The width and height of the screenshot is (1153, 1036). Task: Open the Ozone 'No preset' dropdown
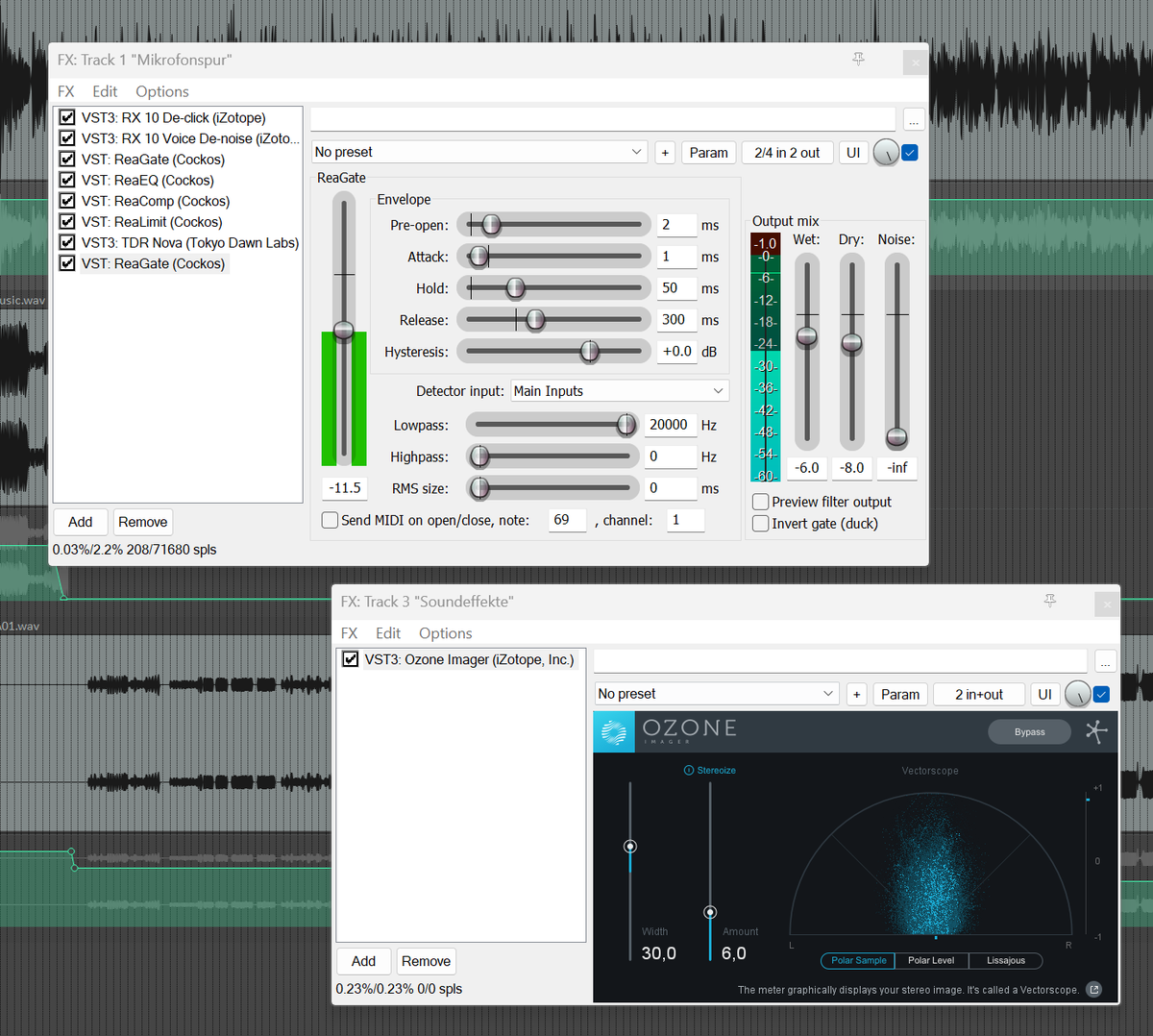[717, 694]
